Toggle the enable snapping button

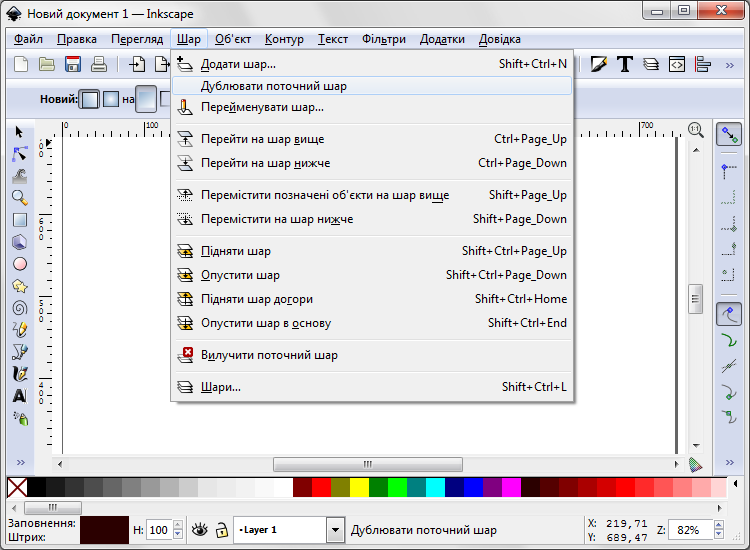click(728, 134)
